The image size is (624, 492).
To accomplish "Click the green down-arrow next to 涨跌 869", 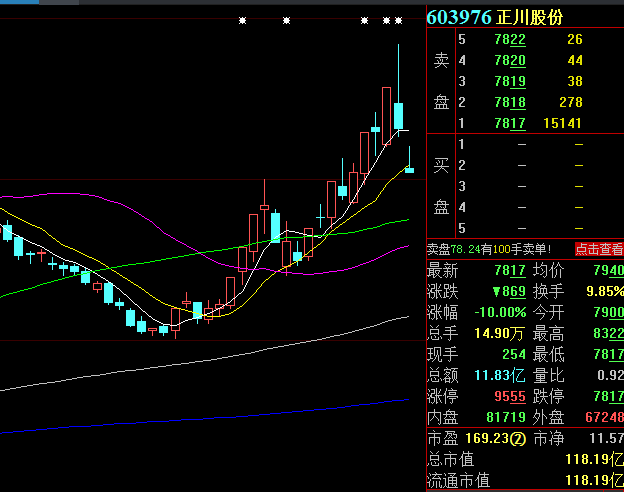I will [495, 291].
